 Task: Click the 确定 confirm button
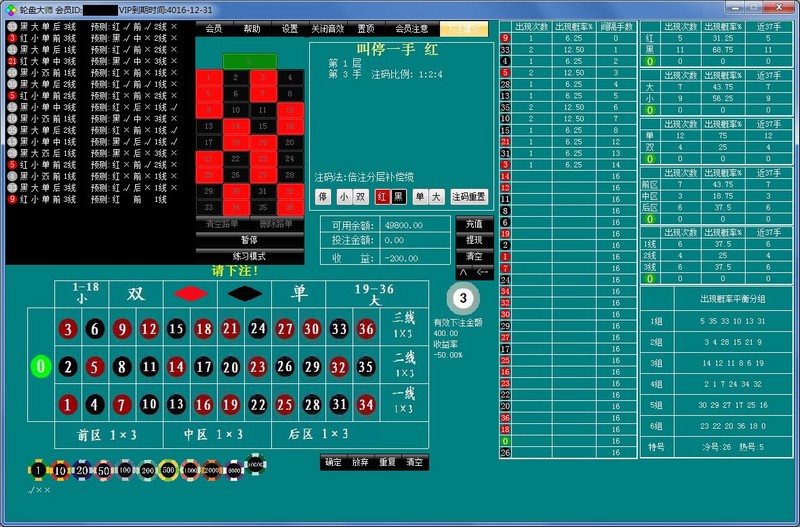(x=332, y=462)
